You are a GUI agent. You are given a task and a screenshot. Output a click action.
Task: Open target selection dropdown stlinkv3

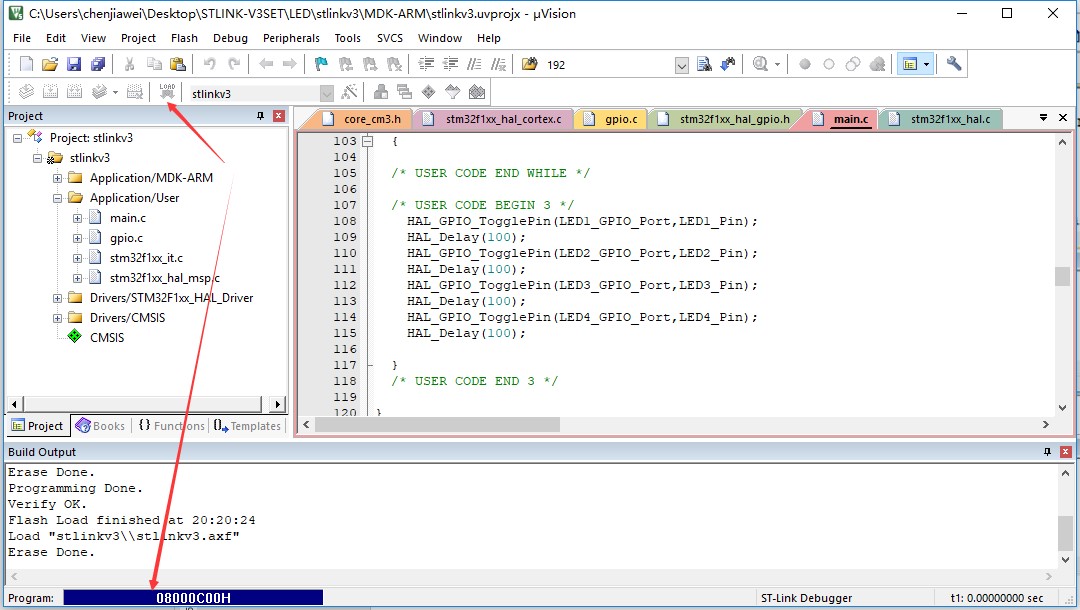point(326,94)
